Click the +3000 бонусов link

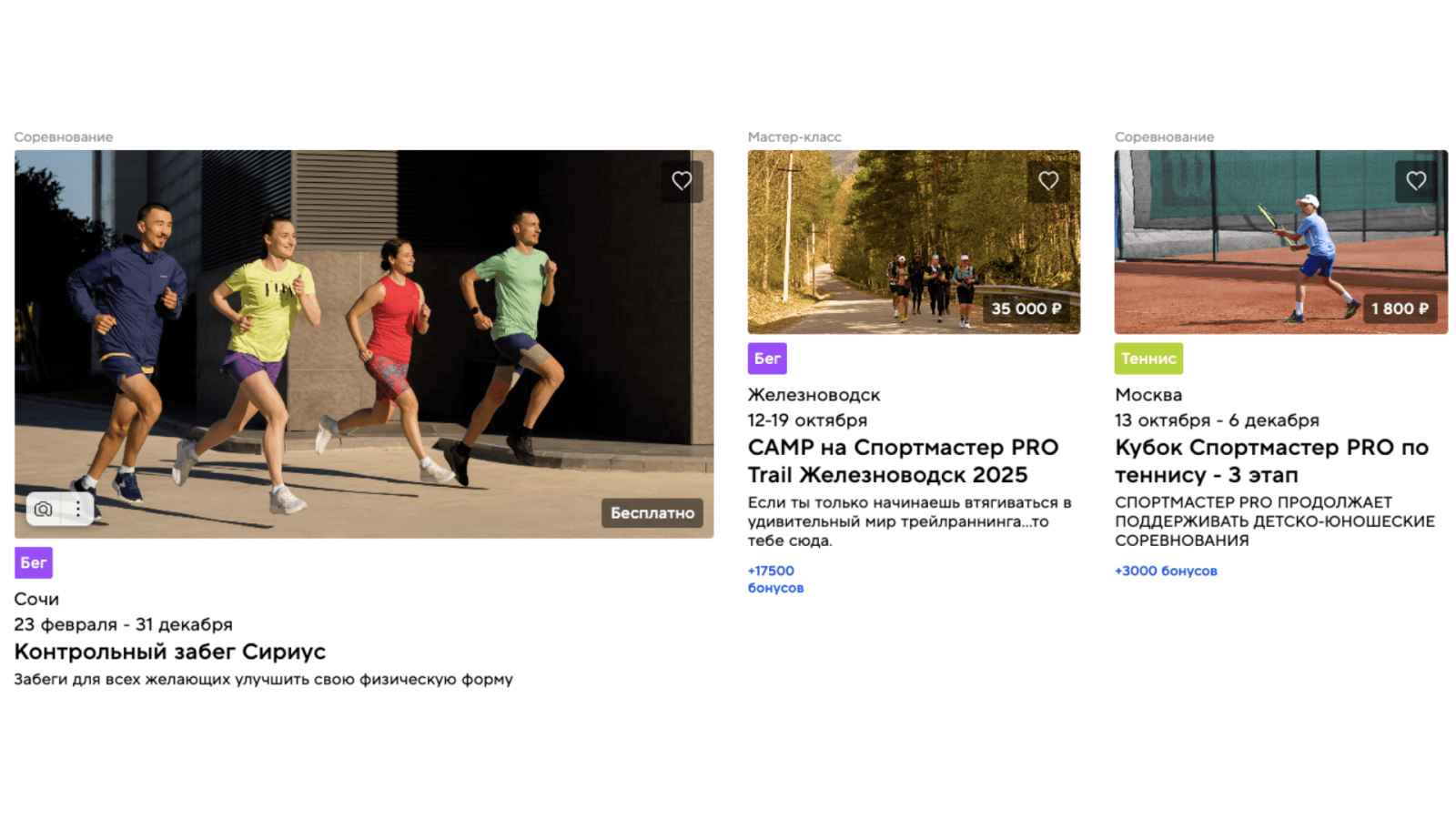coord(1166,571)
